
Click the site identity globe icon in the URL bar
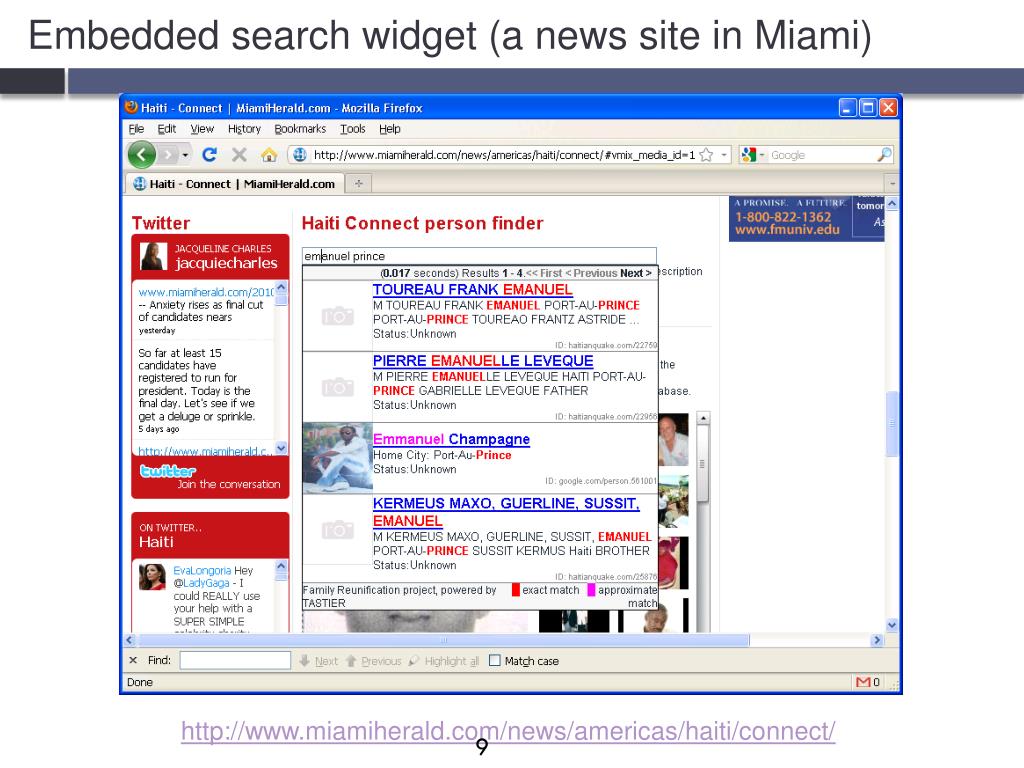pos(299,155)
